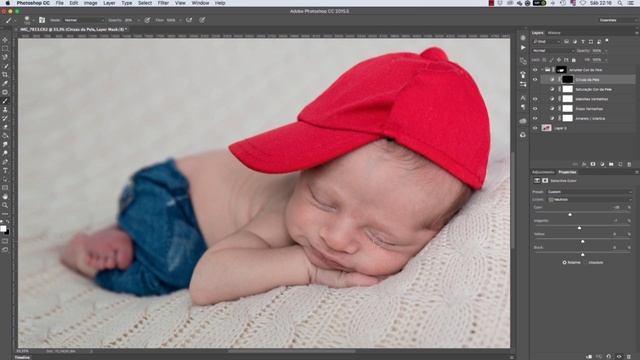This screenshot has height=360, width=640.
Task: Click add layer style fx icon
Action: [584, 164]
